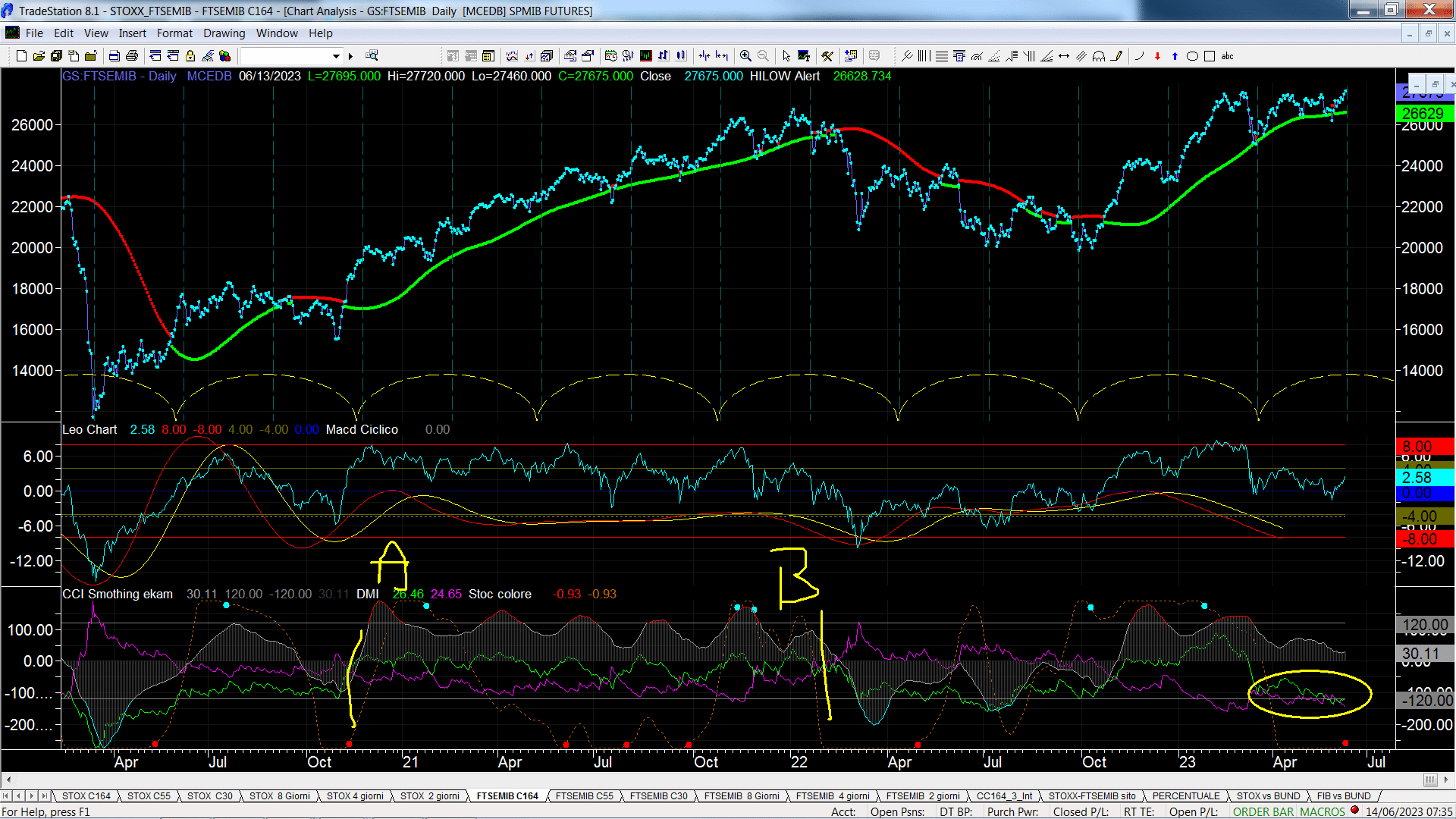Click the MACROS status button
This screenshot has height=819, width=1456.
click(1323, 812)
